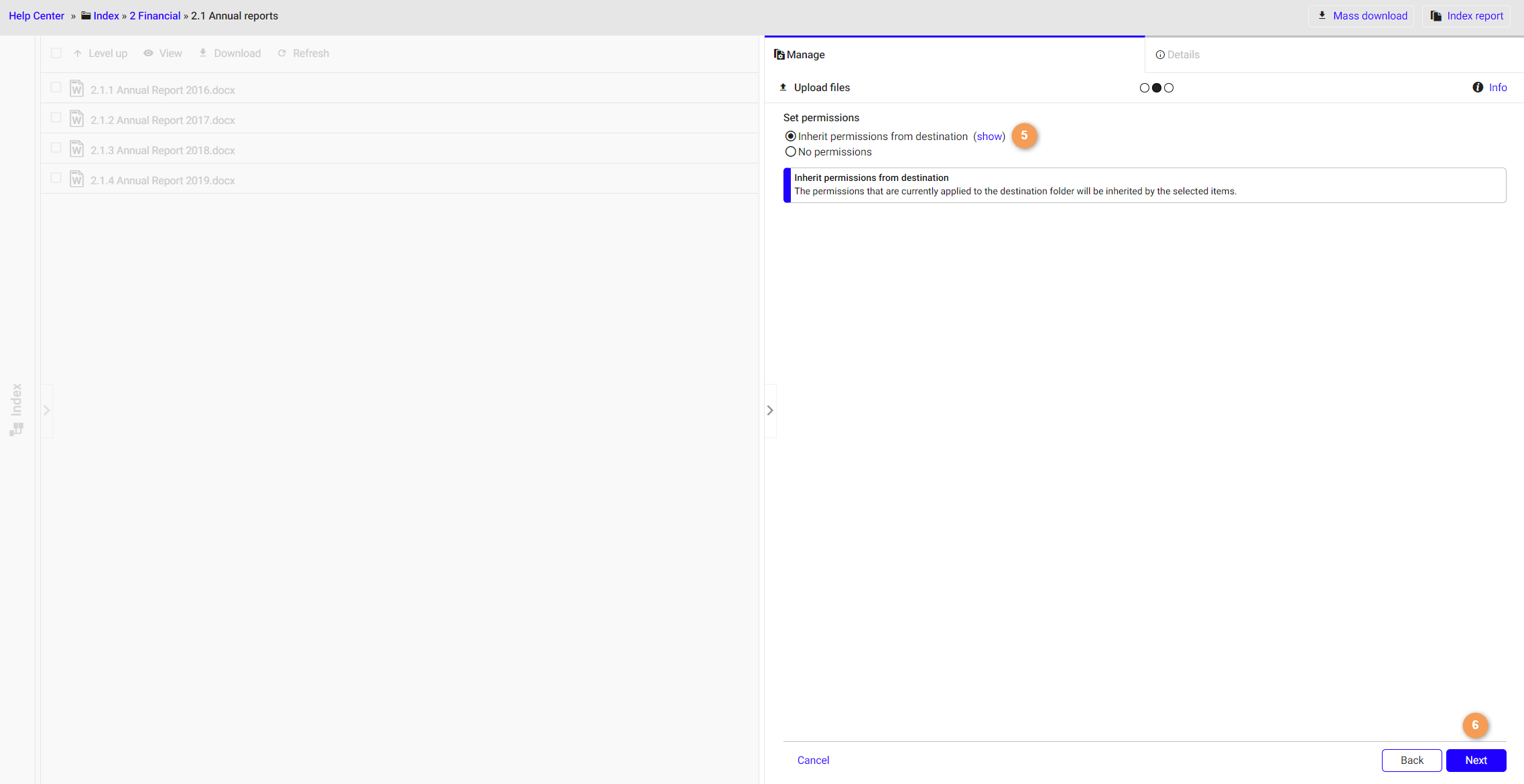Click the Mass download icon
Screen dimensions: 1524x784
click(x=1322, y=15)
